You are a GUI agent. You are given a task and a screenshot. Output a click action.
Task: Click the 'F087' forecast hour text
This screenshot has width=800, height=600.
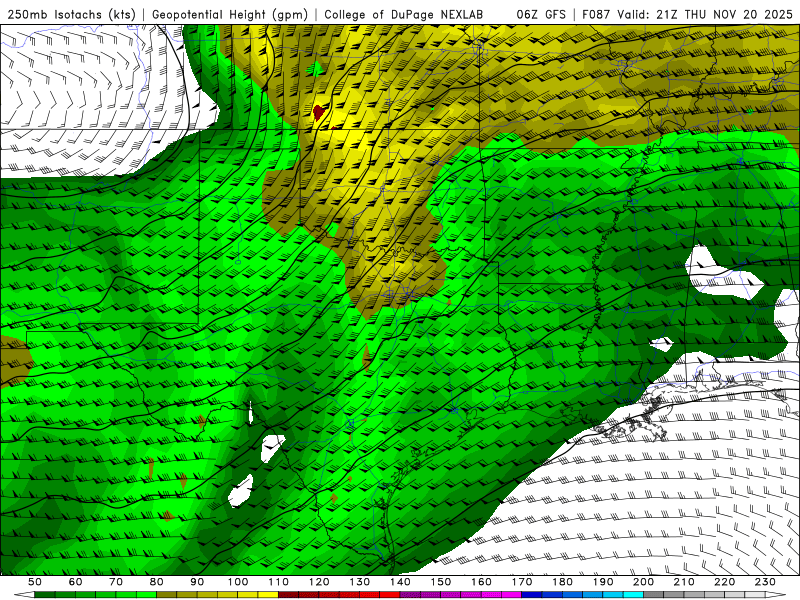tap(597, 15)
